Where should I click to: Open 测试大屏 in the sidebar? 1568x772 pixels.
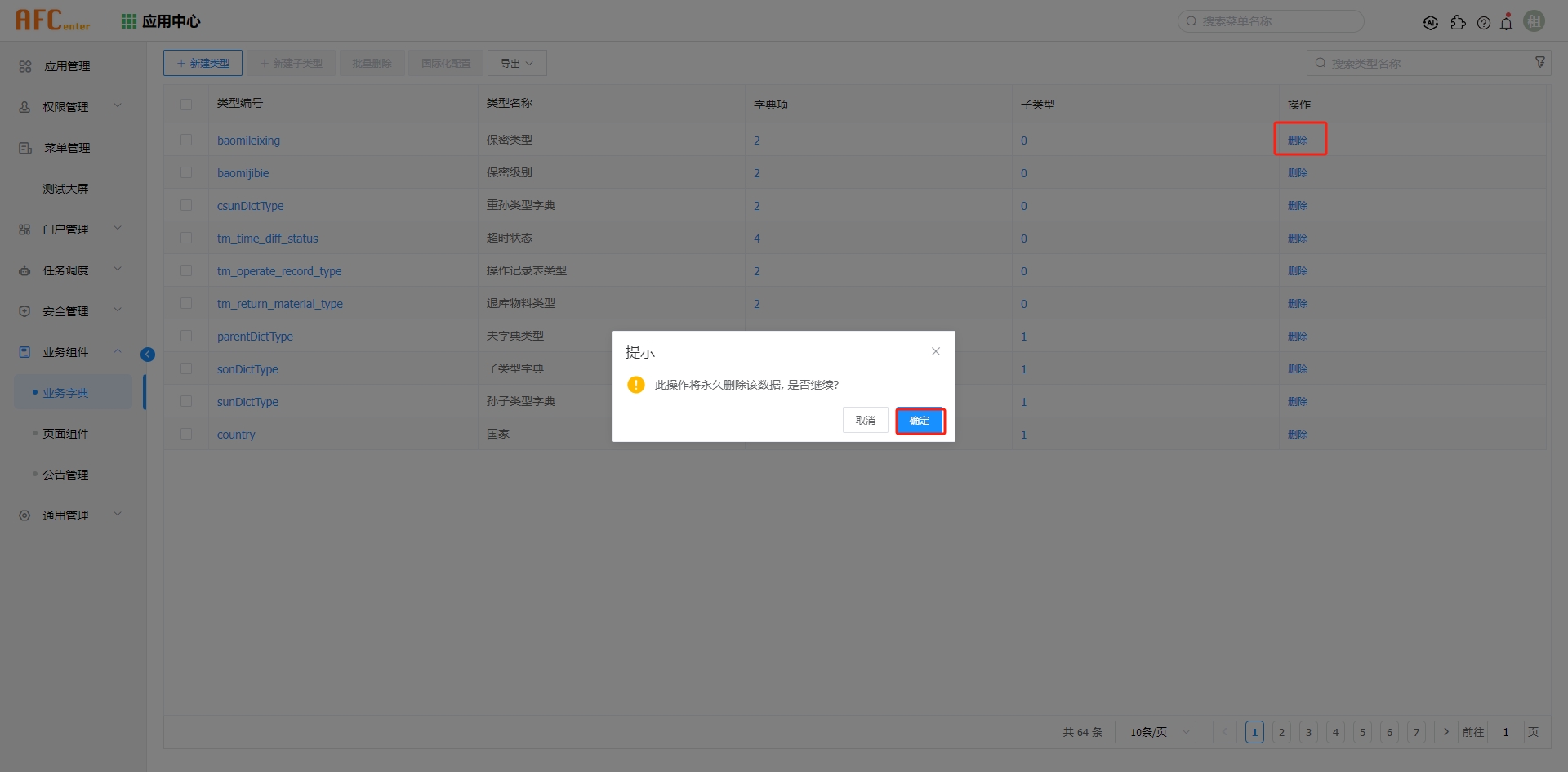click(65, 189)
